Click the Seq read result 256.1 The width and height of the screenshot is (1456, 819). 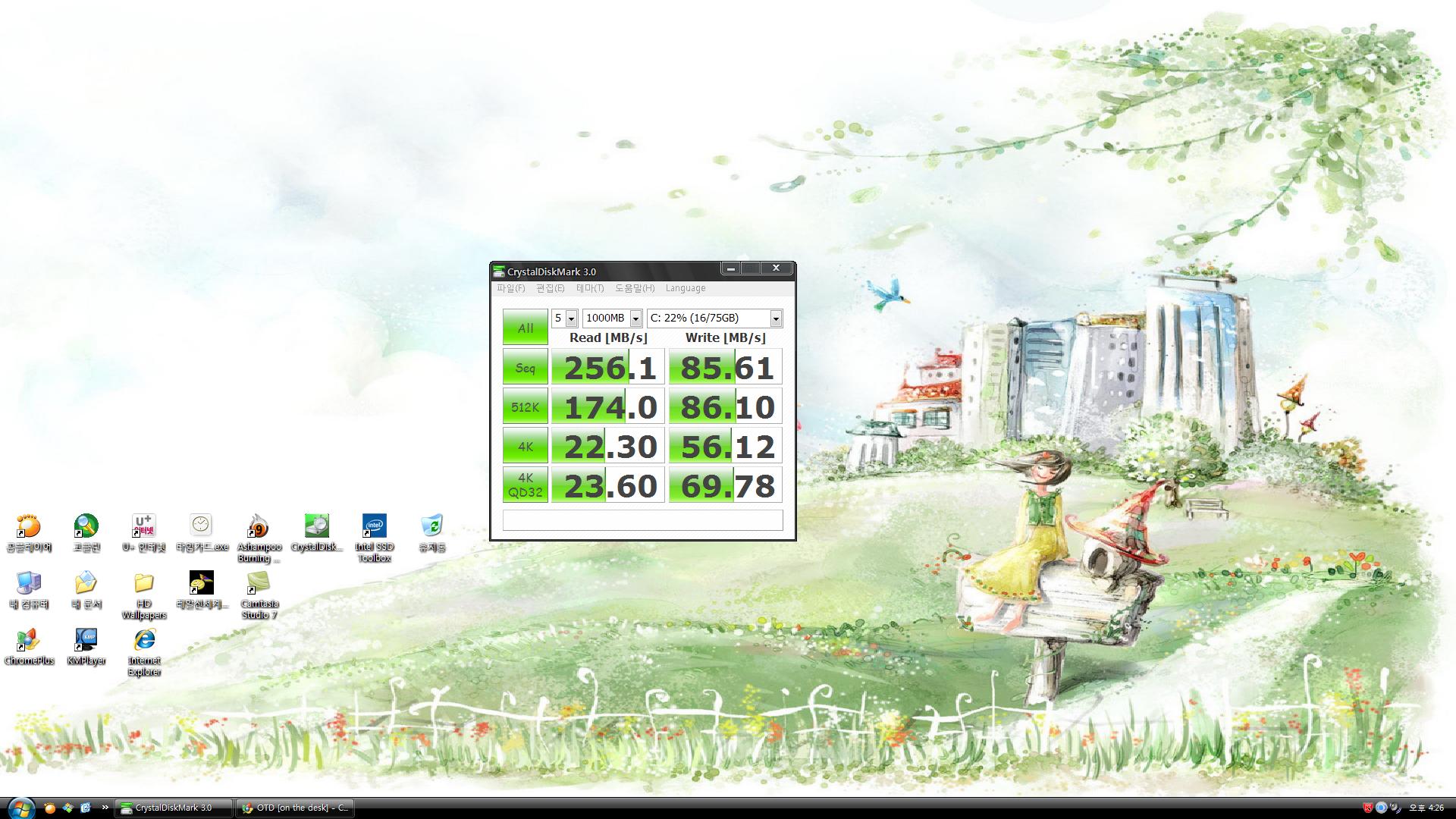pyautogui.click(x=608, y=368)
